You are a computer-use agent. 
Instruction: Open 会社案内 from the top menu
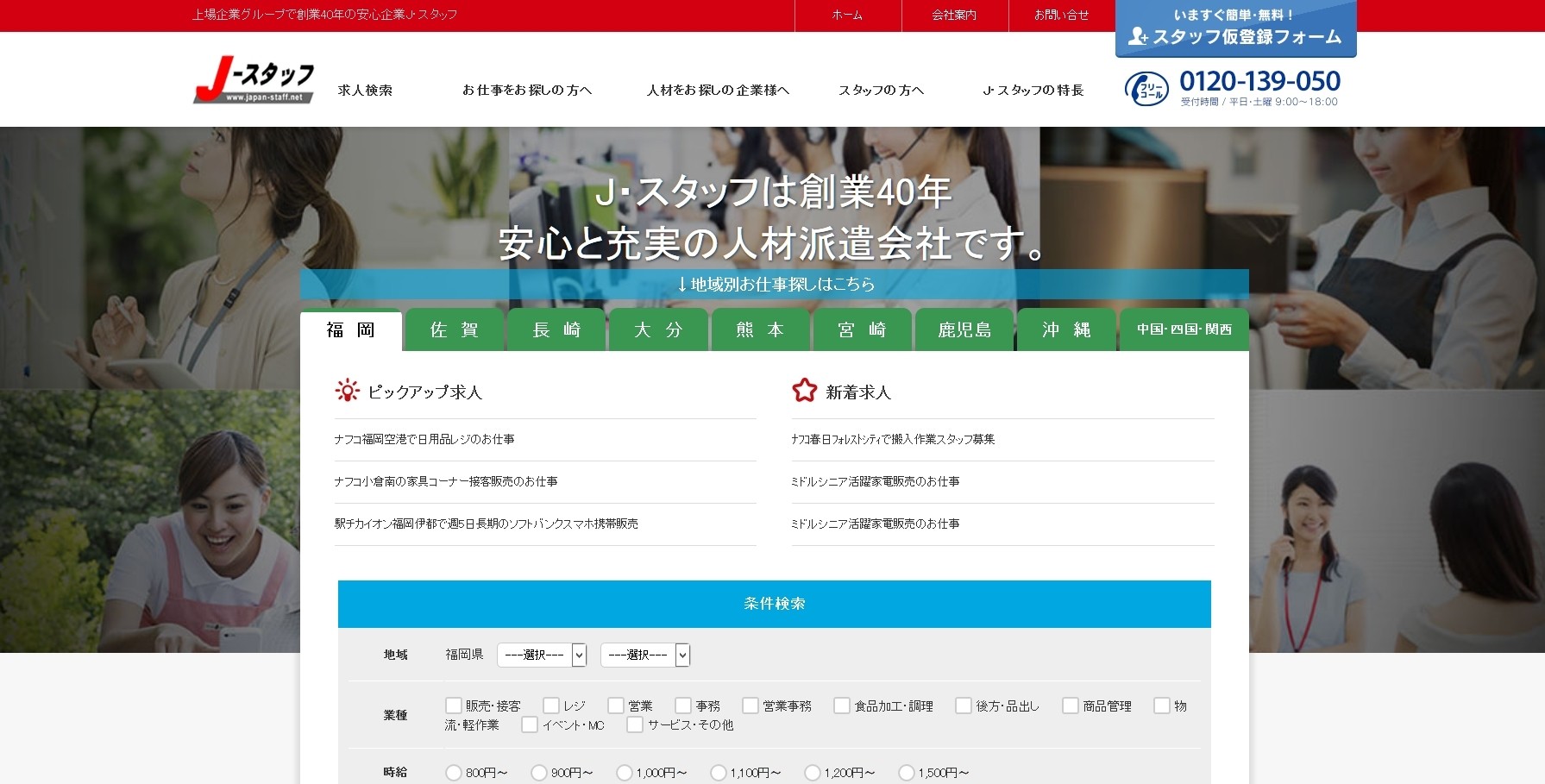click(954, 15)
